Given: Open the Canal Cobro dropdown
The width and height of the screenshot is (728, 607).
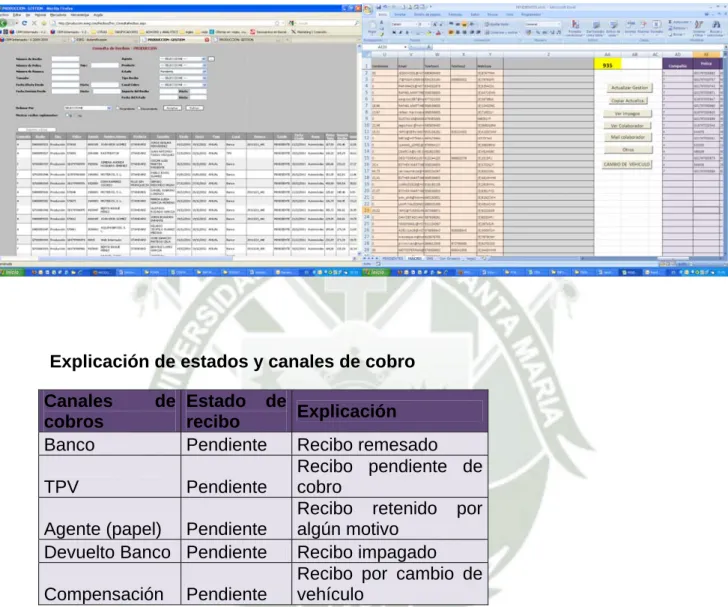Looking at the screenshot, I should [x=183, y=85].
